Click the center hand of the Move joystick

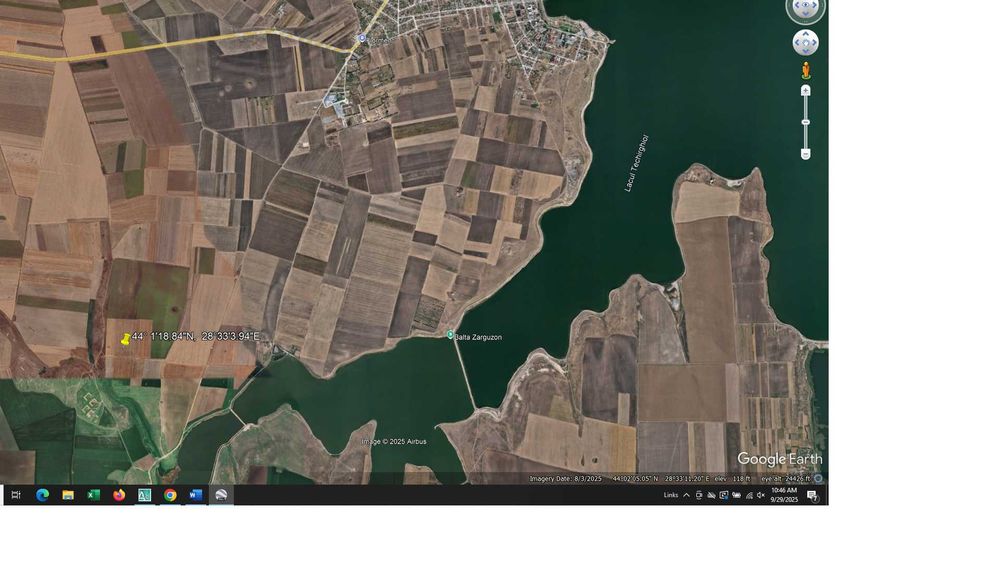click(805, 43)
